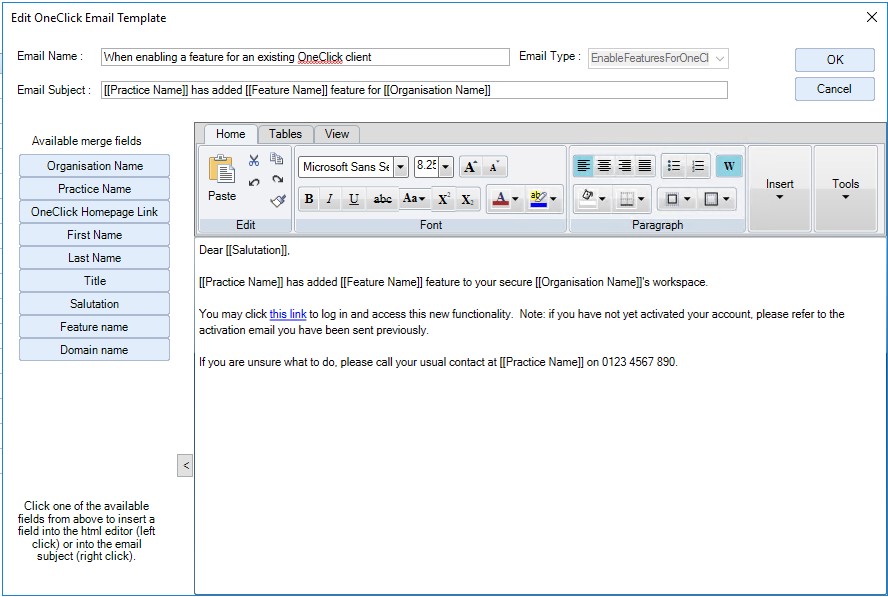Switch to the View tab
The height and width of the screenshot is (597, 888).
336,134
